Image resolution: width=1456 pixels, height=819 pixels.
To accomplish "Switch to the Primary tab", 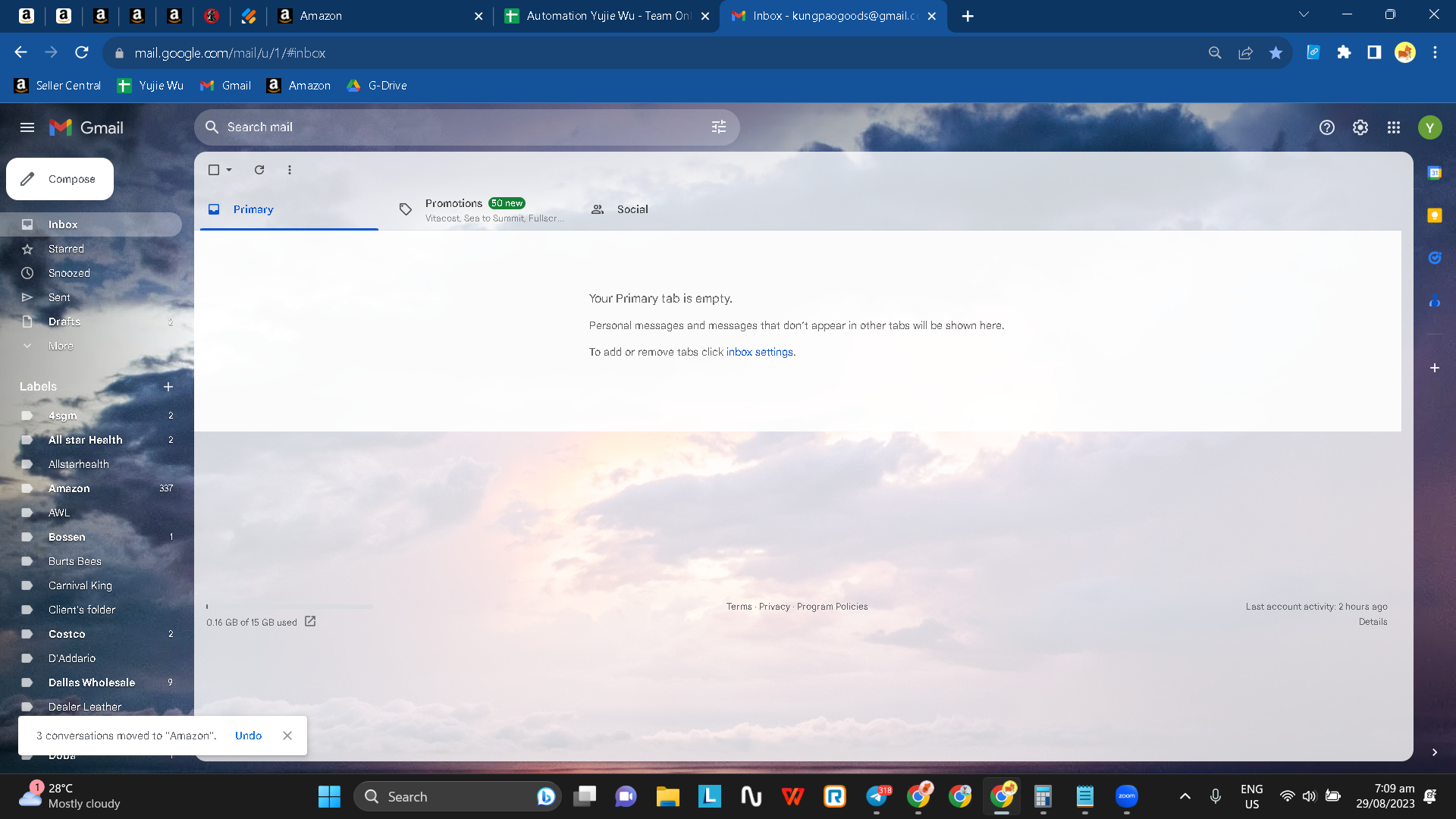I will point(289,209).
